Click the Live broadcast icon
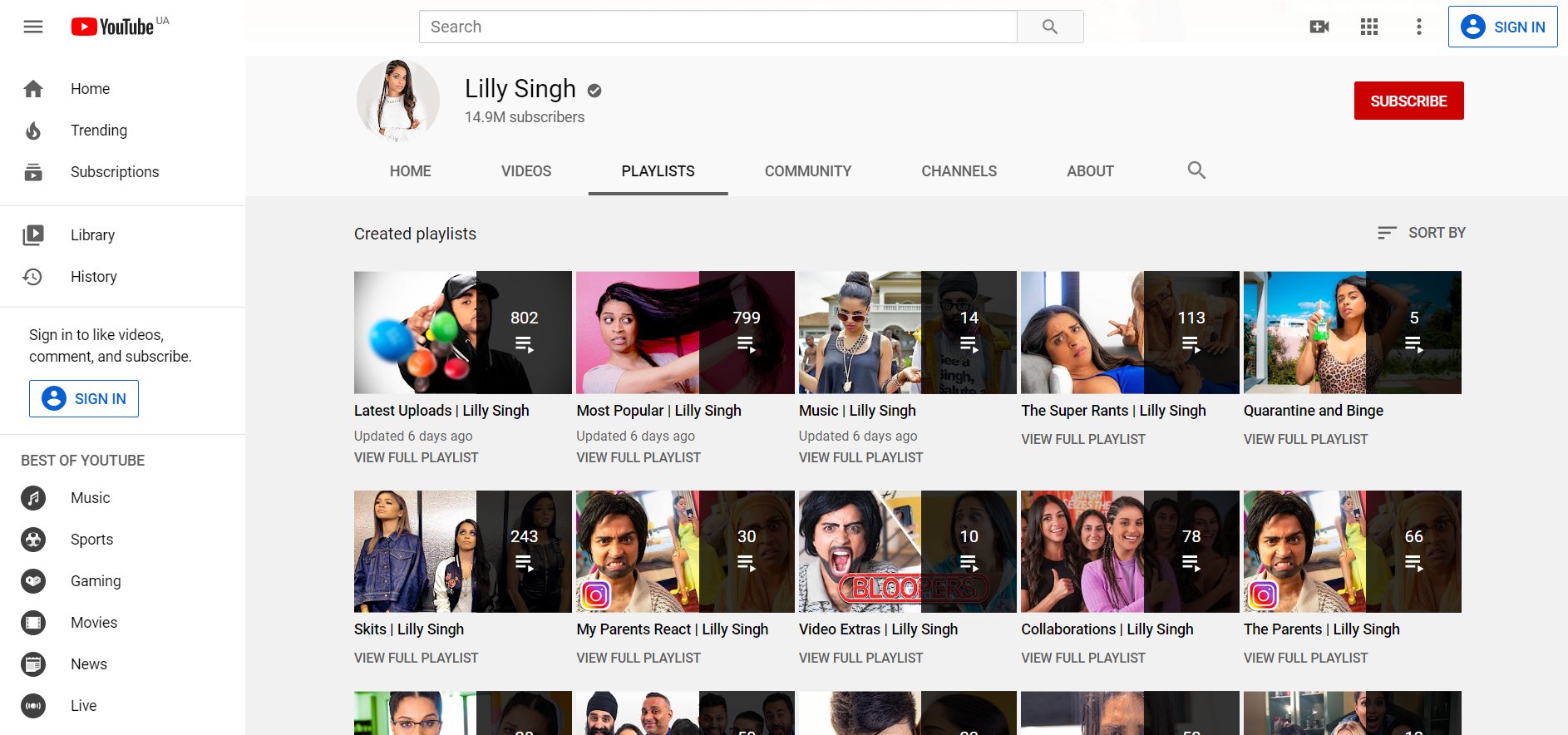 [x=33, y=706]
